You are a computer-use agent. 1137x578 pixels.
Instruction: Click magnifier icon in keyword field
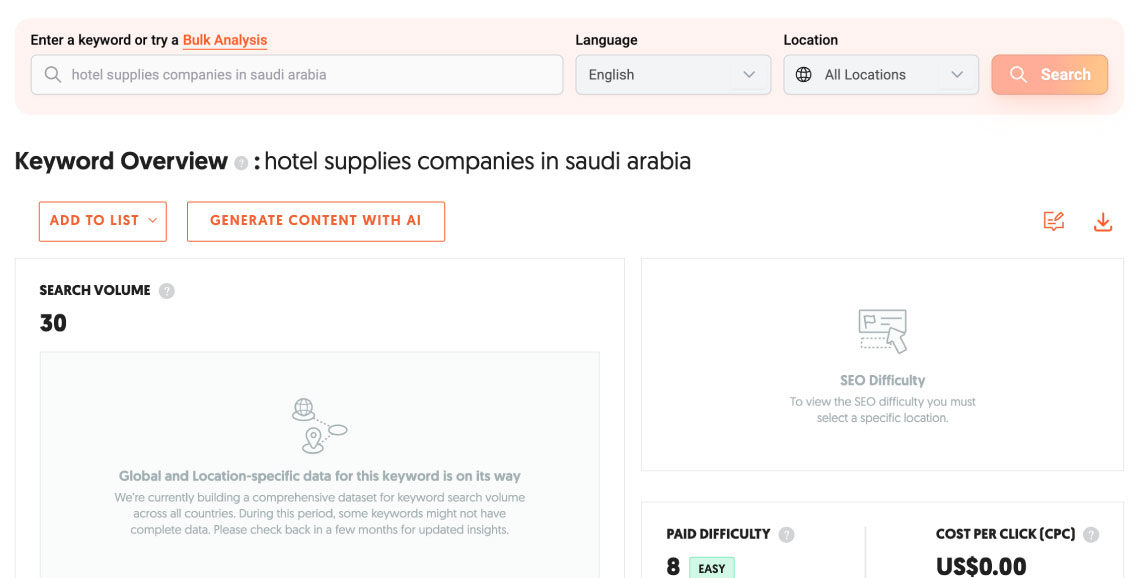(52, 75)
